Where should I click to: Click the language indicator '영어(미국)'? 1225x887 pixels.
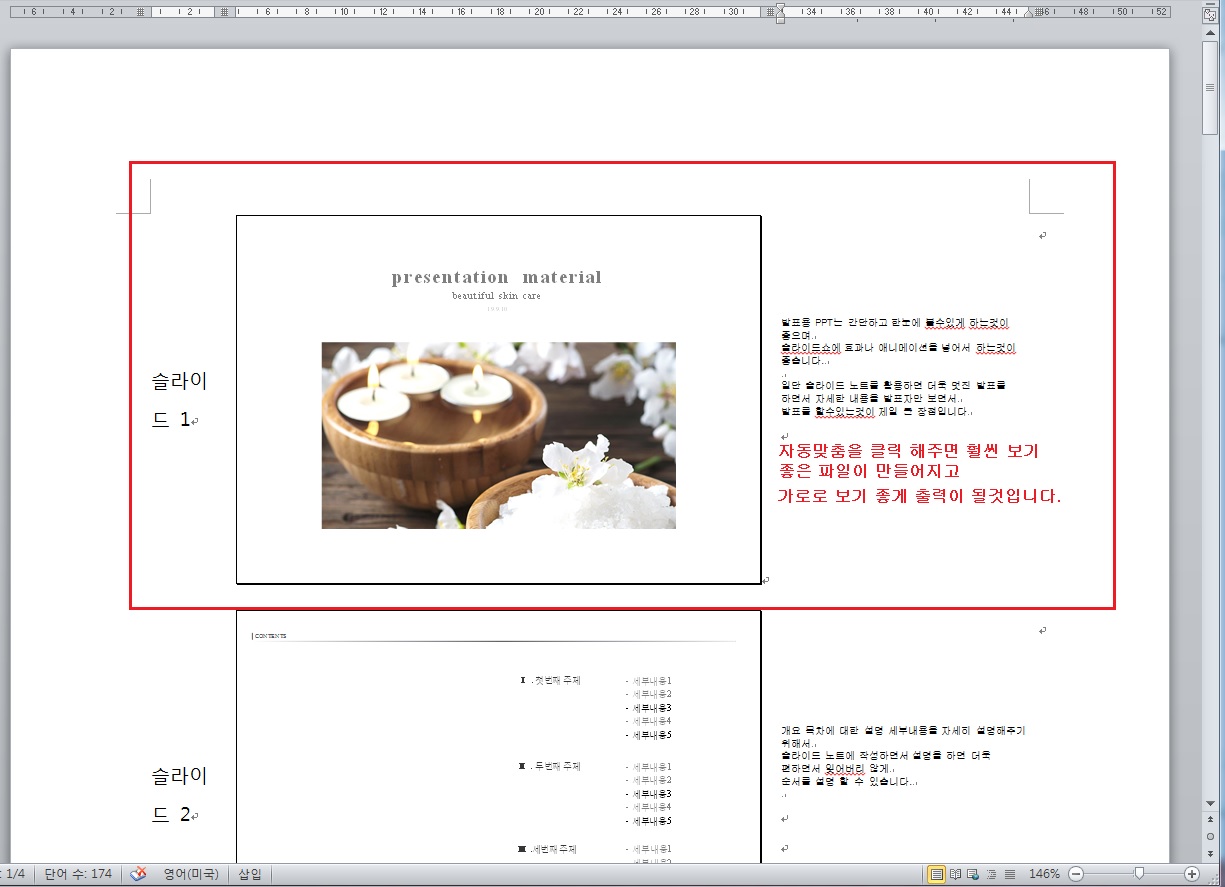click(x=191, y=874)
